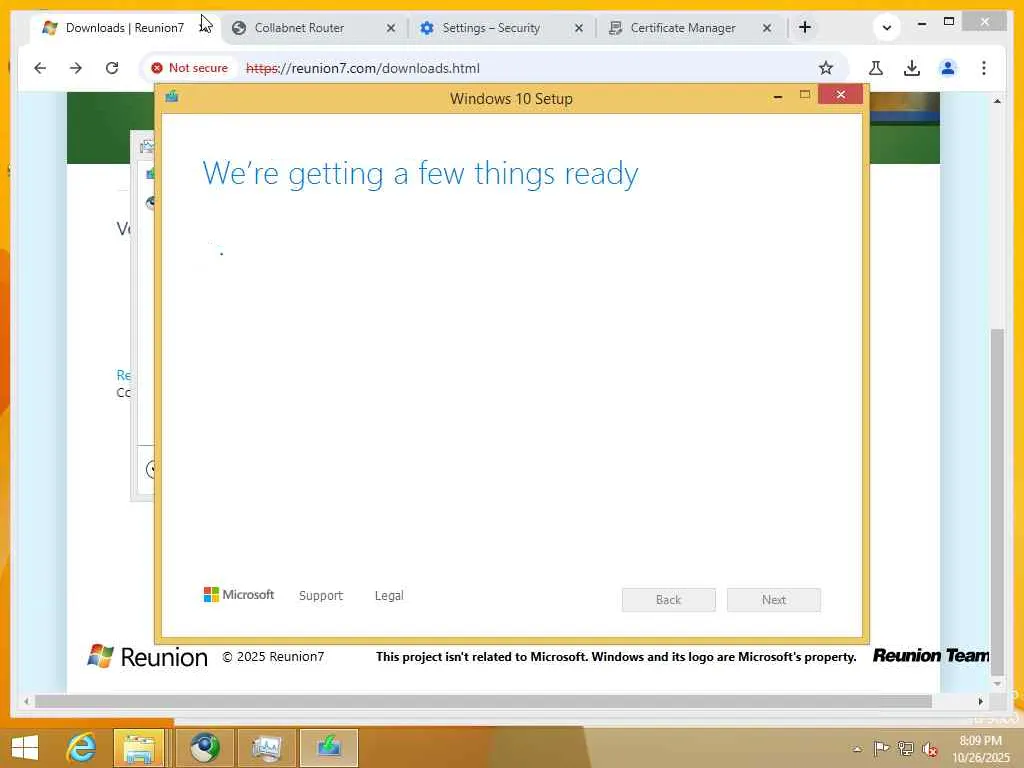Screen dimensions: 1024x768
Task: Click the reunion7.com address bar URL
Action: click(x=363, y=68)
